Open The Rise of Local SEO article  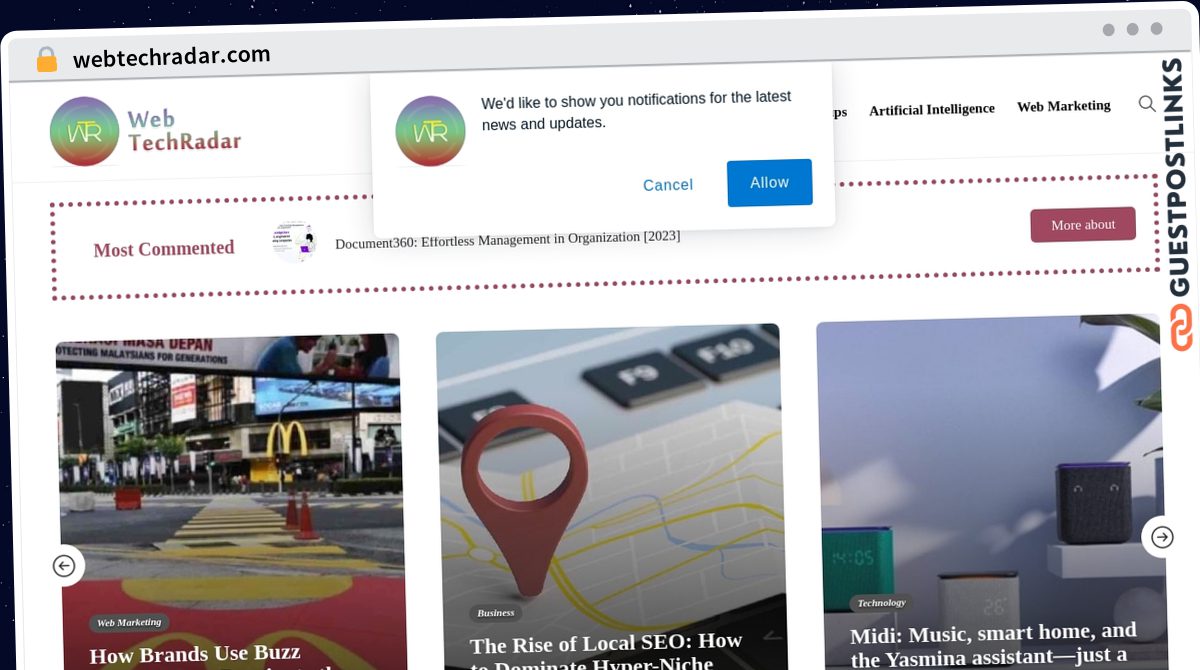click(606, 651)
